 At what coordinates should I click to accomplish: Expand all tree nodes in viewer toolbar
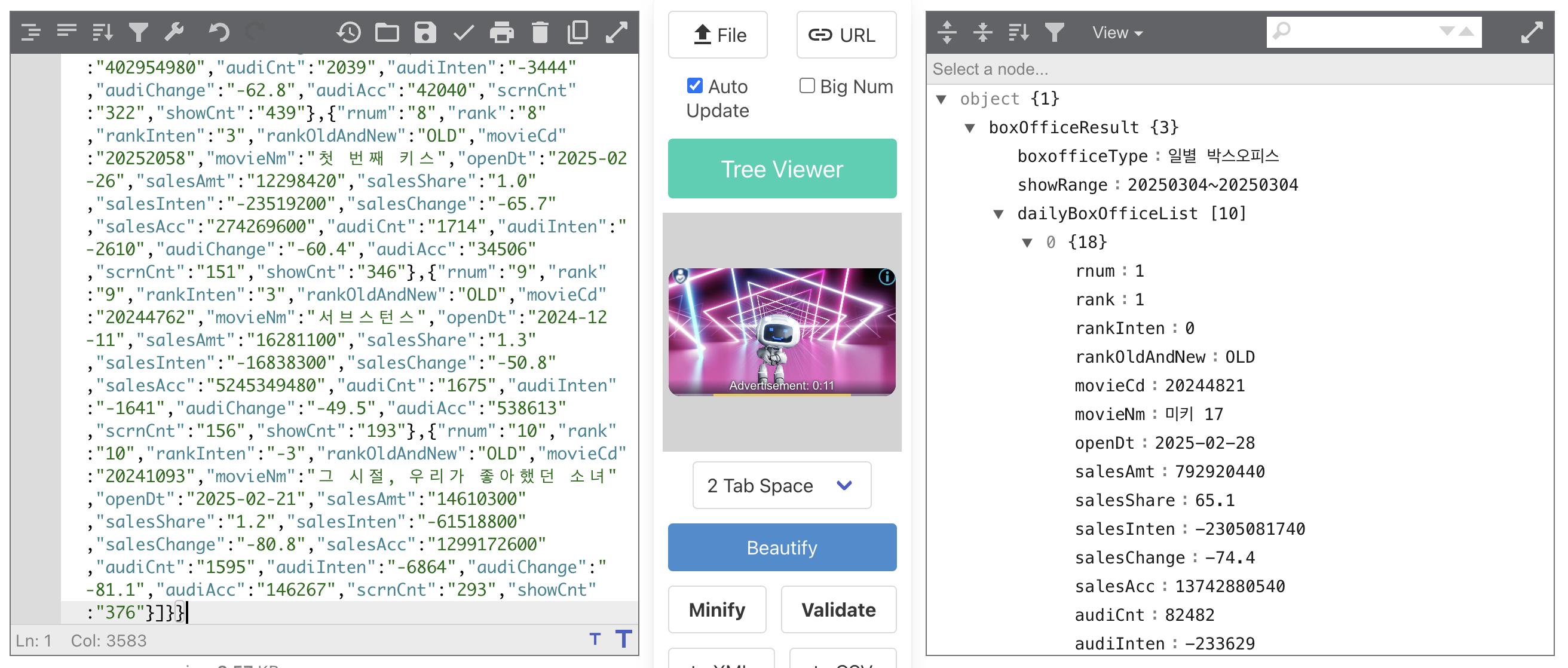[x=947, y=32]
